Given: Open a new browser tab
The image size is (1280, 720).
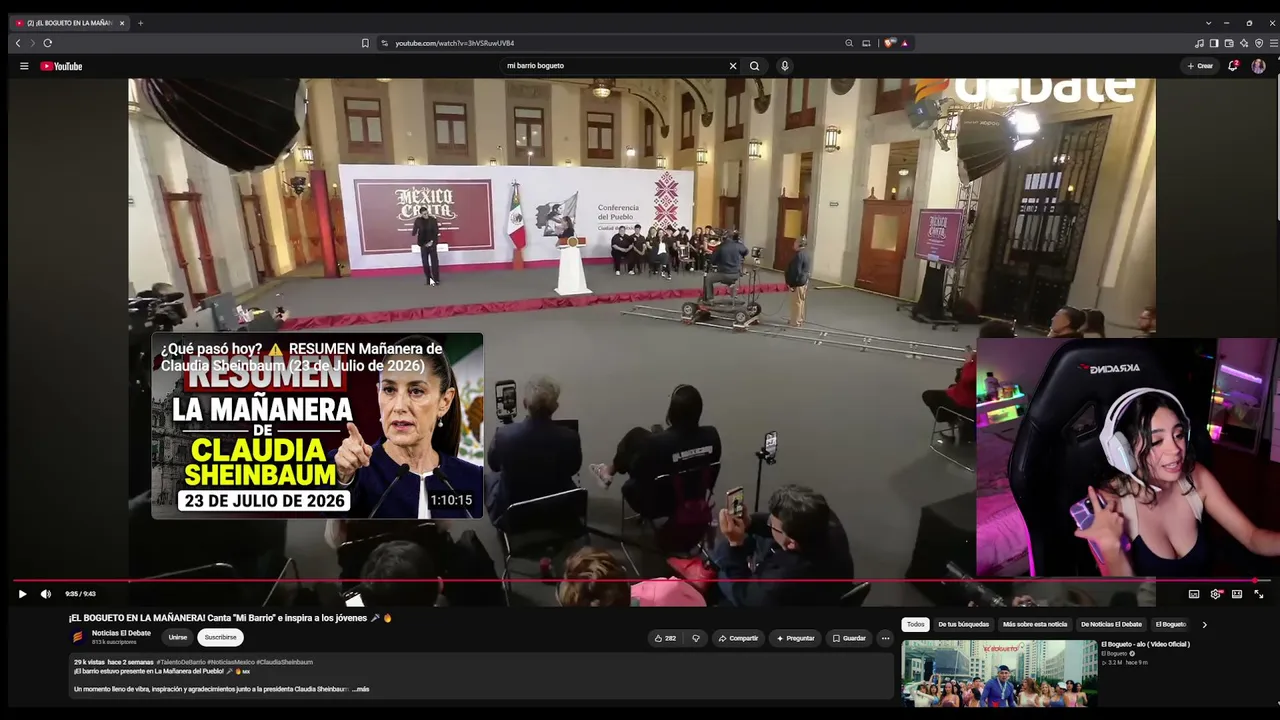Looking at the screenshot, I should click(140, 23).
